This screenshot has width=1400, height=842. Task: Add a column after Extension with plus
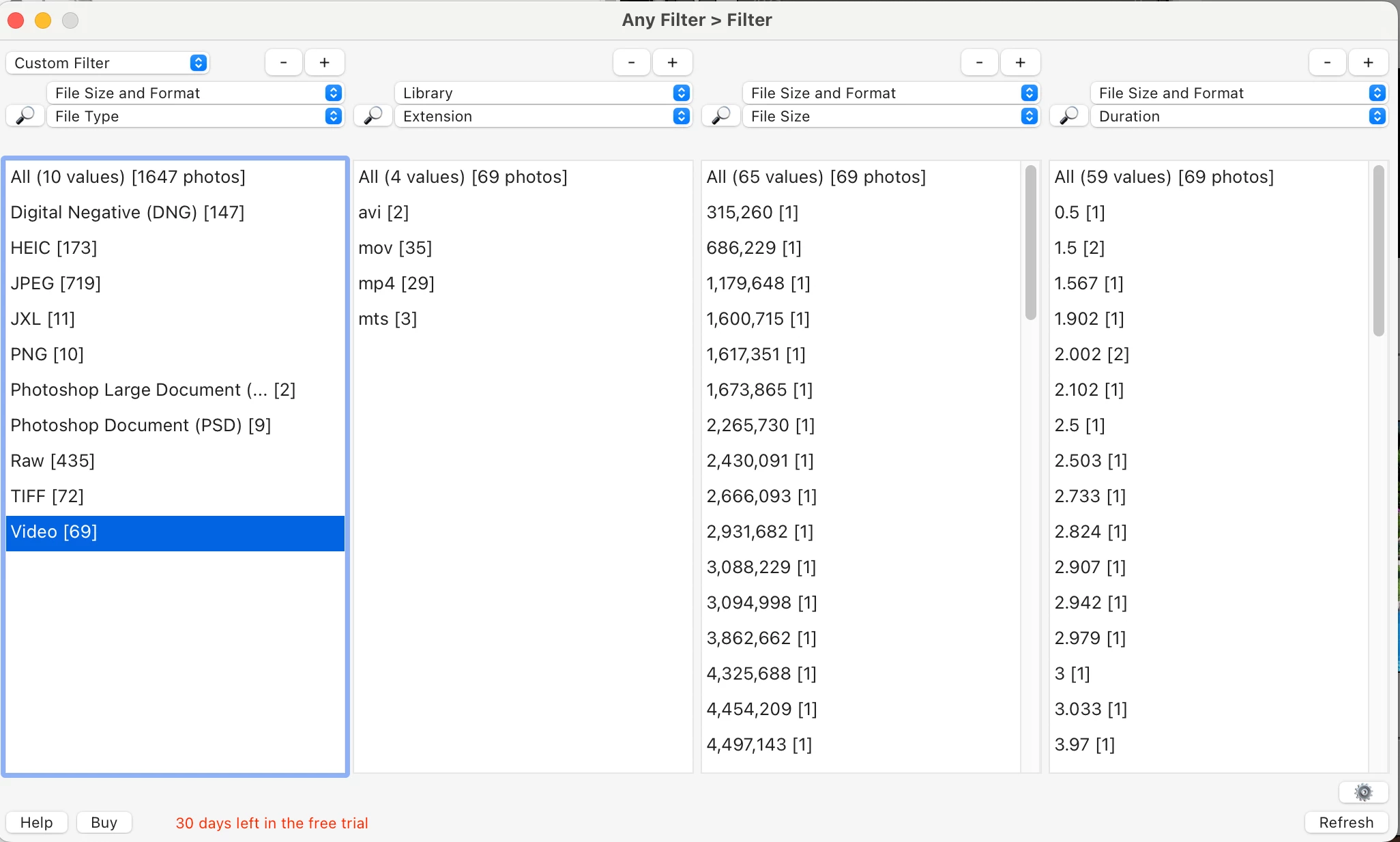click(673, 63)
